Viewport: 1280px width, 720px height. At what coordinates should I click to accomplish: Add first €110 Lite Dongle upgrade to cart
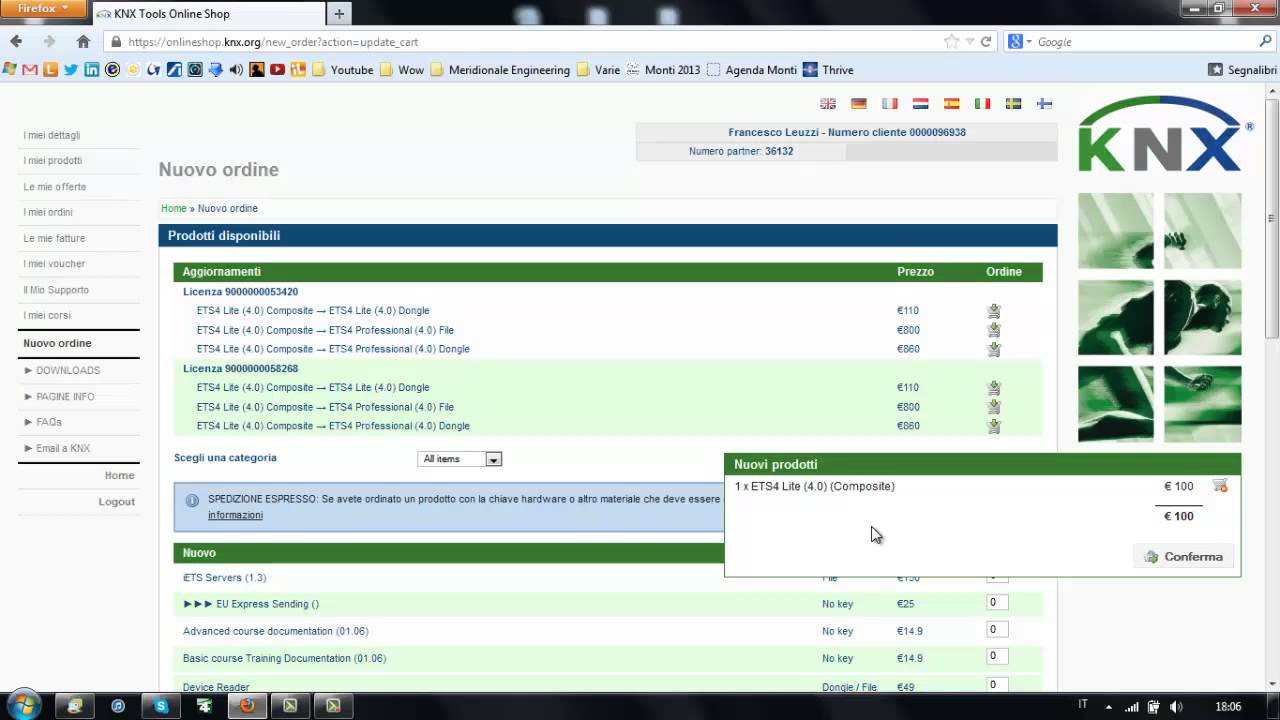994,311
